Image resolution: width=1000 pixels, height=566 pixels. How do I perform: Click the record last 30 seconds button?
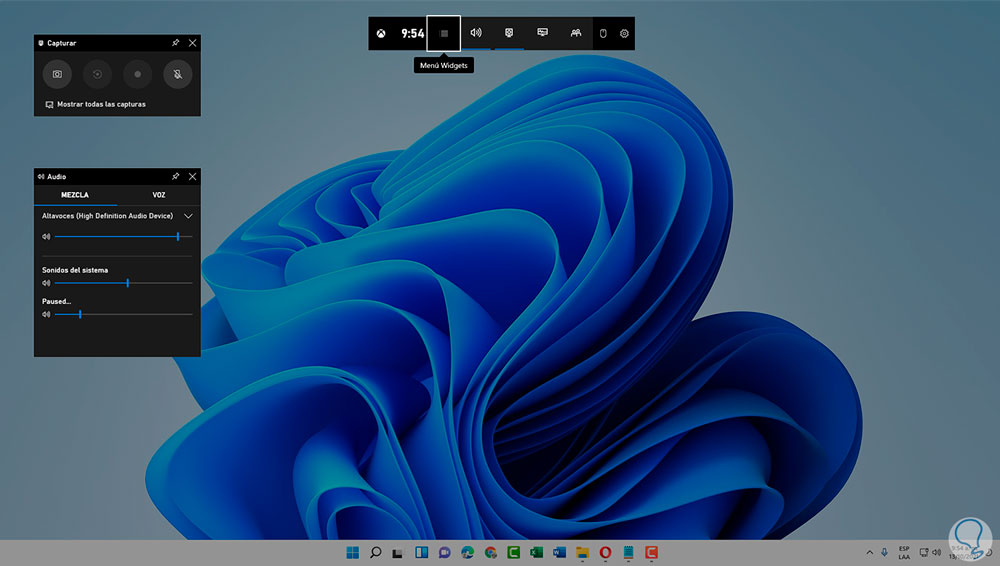coord(97,74)
